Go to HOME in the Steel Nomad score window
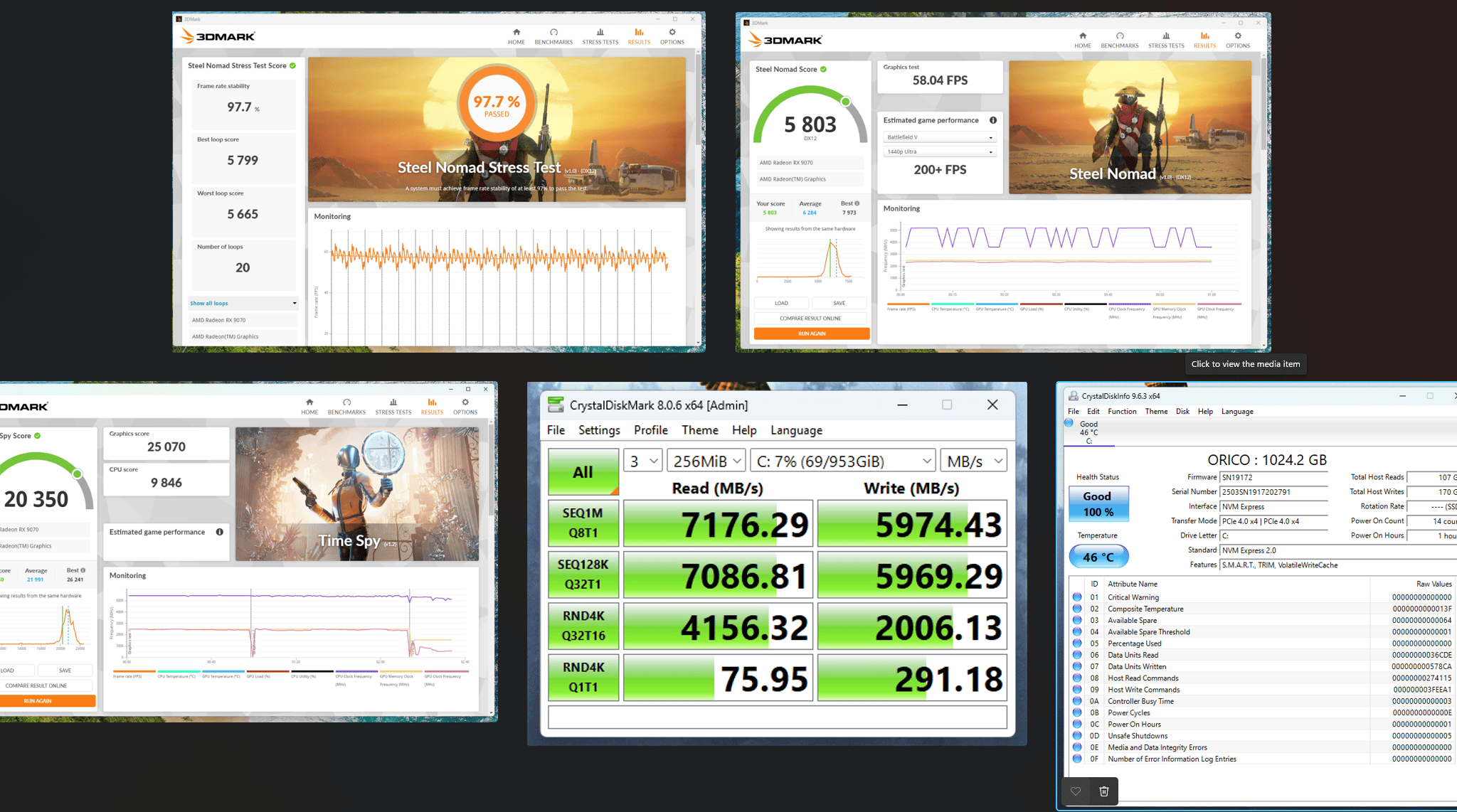Screen dimensions: 1457x812 click(x=1083, y=40)
